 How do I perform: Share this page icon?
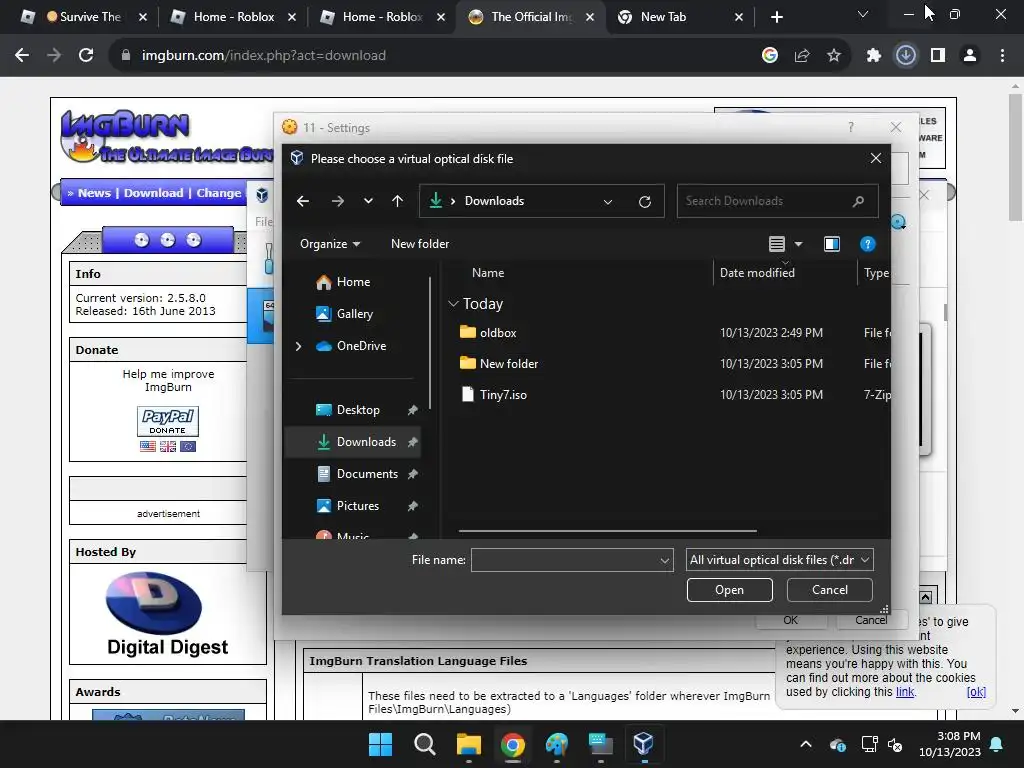coord(802,56)
